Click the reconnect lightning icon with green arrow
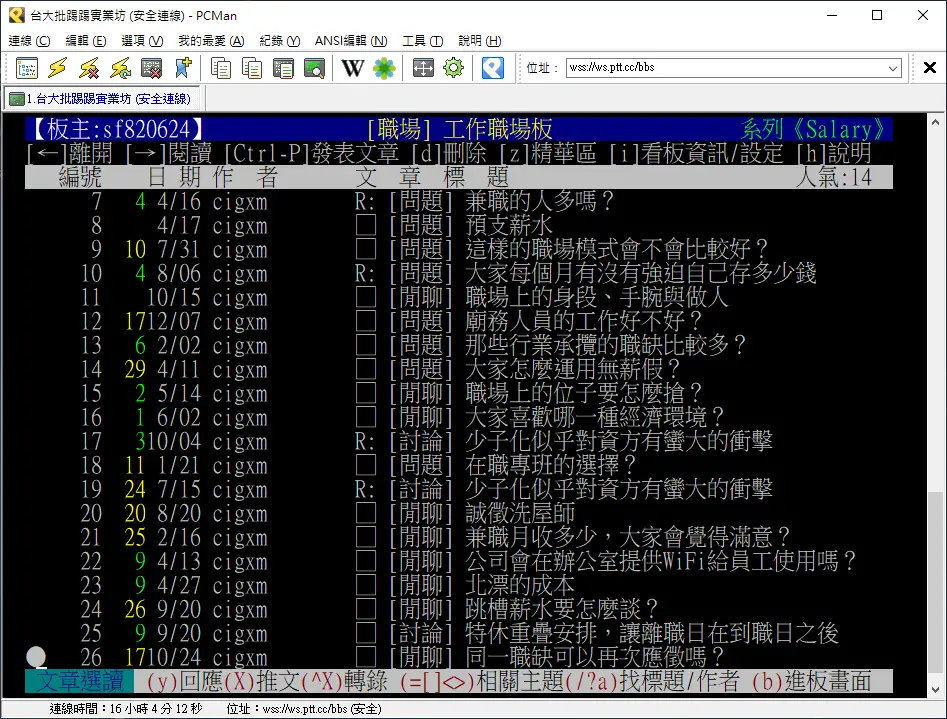Screen dimensions: 947x719 120,68
